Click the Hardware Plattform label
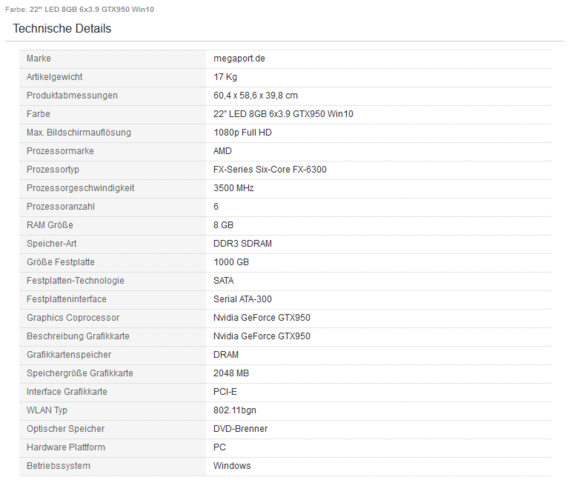 click(x=66, y=448)
